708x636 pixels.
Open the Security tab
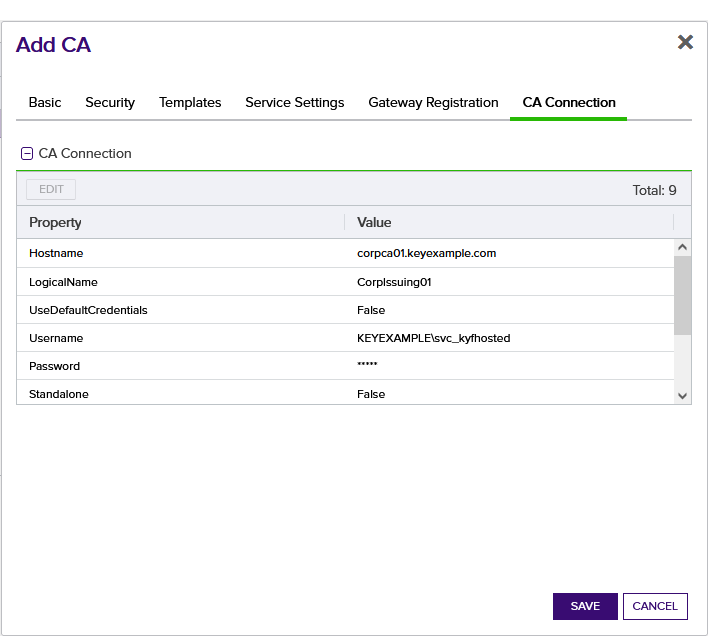[110, 102]
